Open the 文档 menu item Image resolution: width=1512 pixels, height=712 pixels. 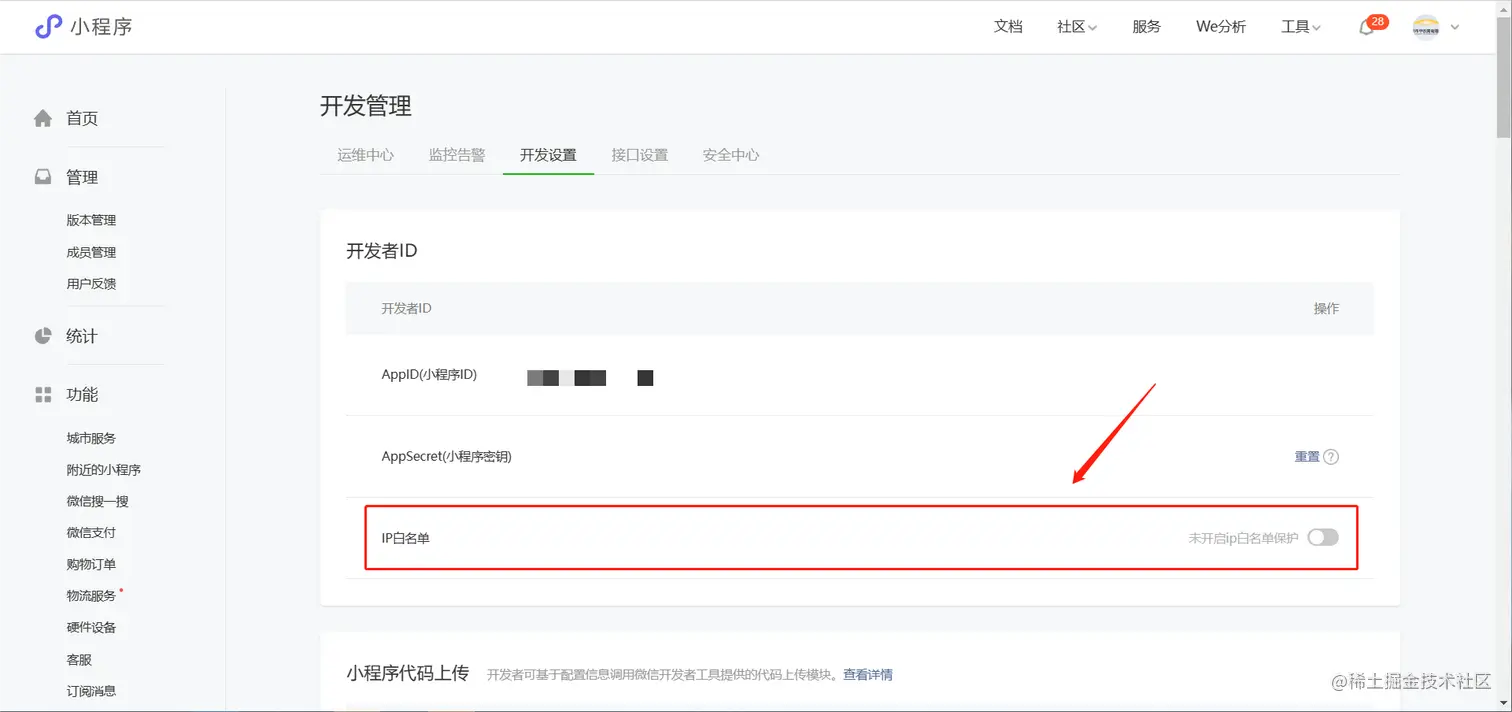click(1008, 27)
